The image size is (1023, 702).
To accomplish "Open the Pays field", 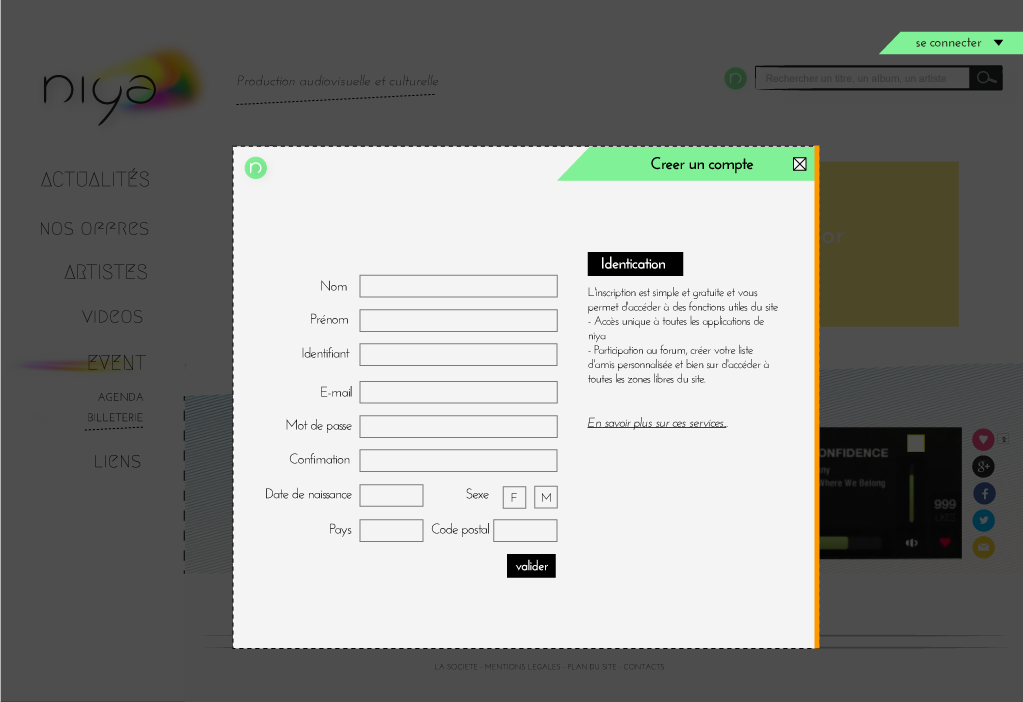I will 391,530.
